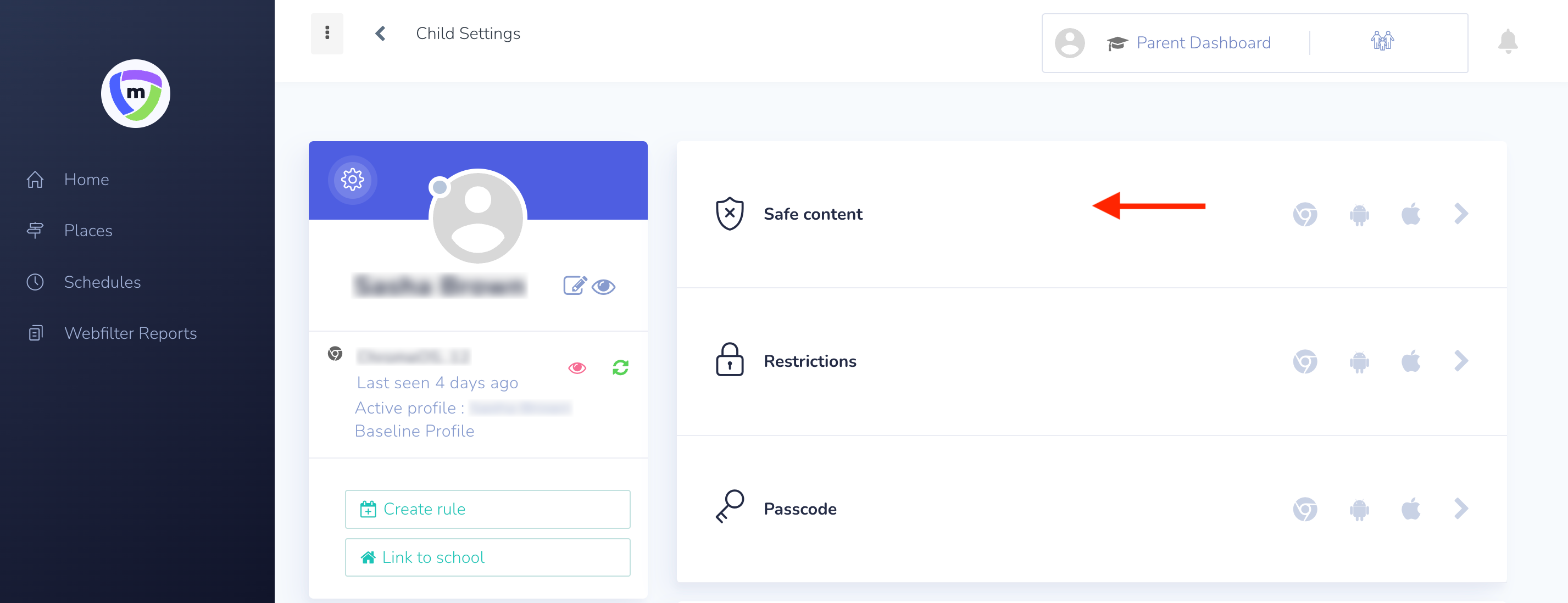This screenshot has height=603, width=1568.
Task: Go back with the arrow beside Child Settings
Action: 380,33
